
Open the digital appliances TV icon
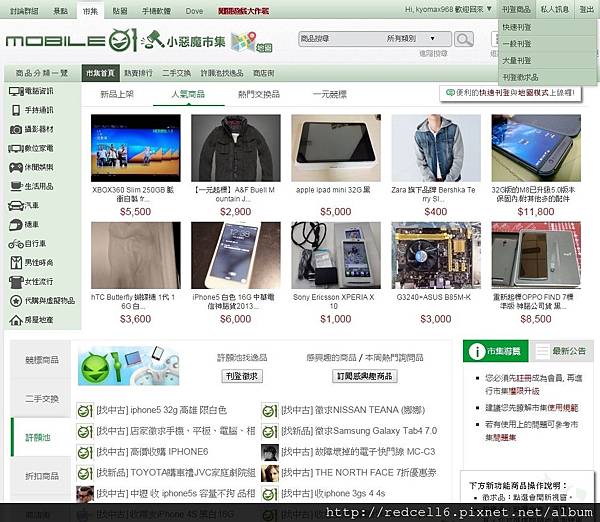click(x=16, y=148)
